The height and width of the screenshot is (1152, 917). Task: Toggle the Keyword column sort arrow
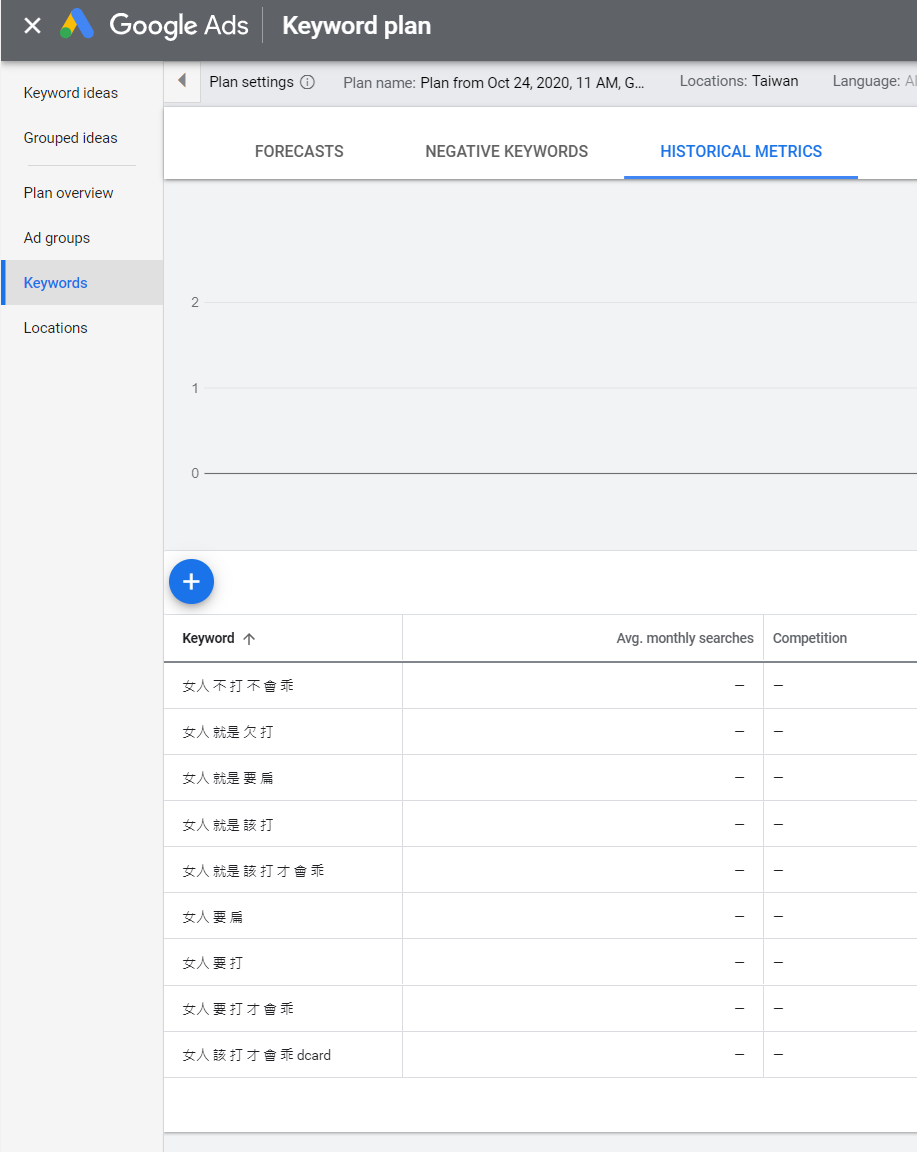(x=249, y=639)
